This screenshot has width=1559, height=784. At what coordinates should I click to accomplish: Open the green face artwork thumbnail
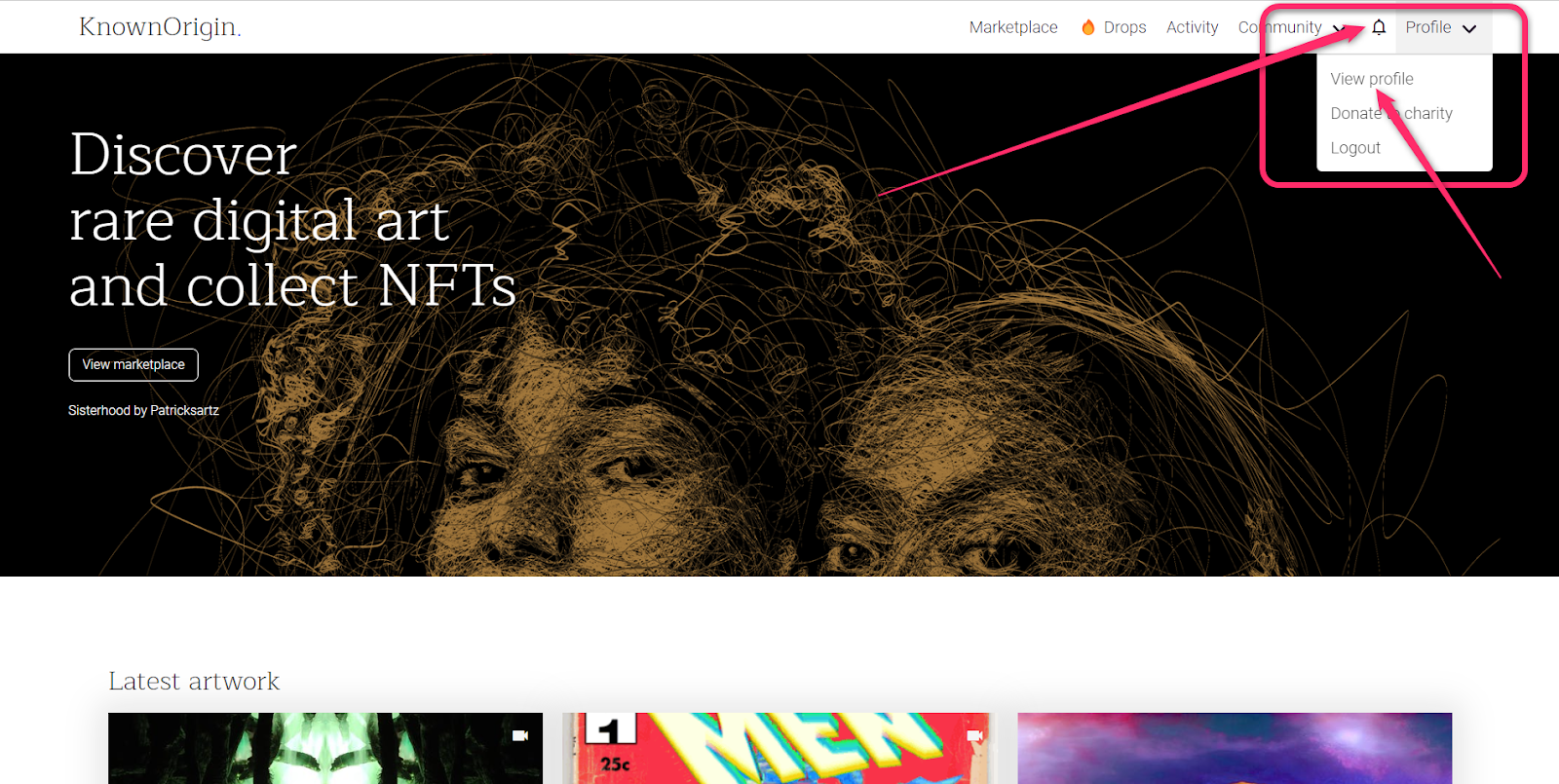tap(325, 748)
